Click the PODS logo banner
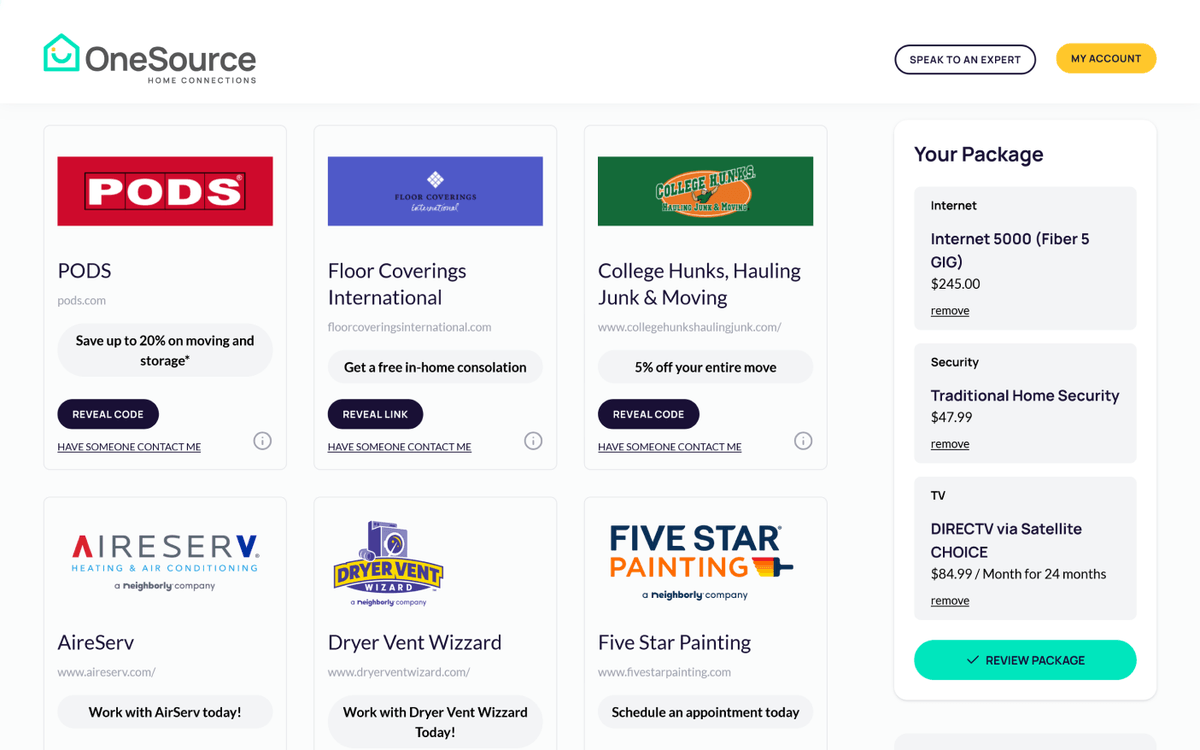The height and width of the screenshot is (750, 1200). 164,190
